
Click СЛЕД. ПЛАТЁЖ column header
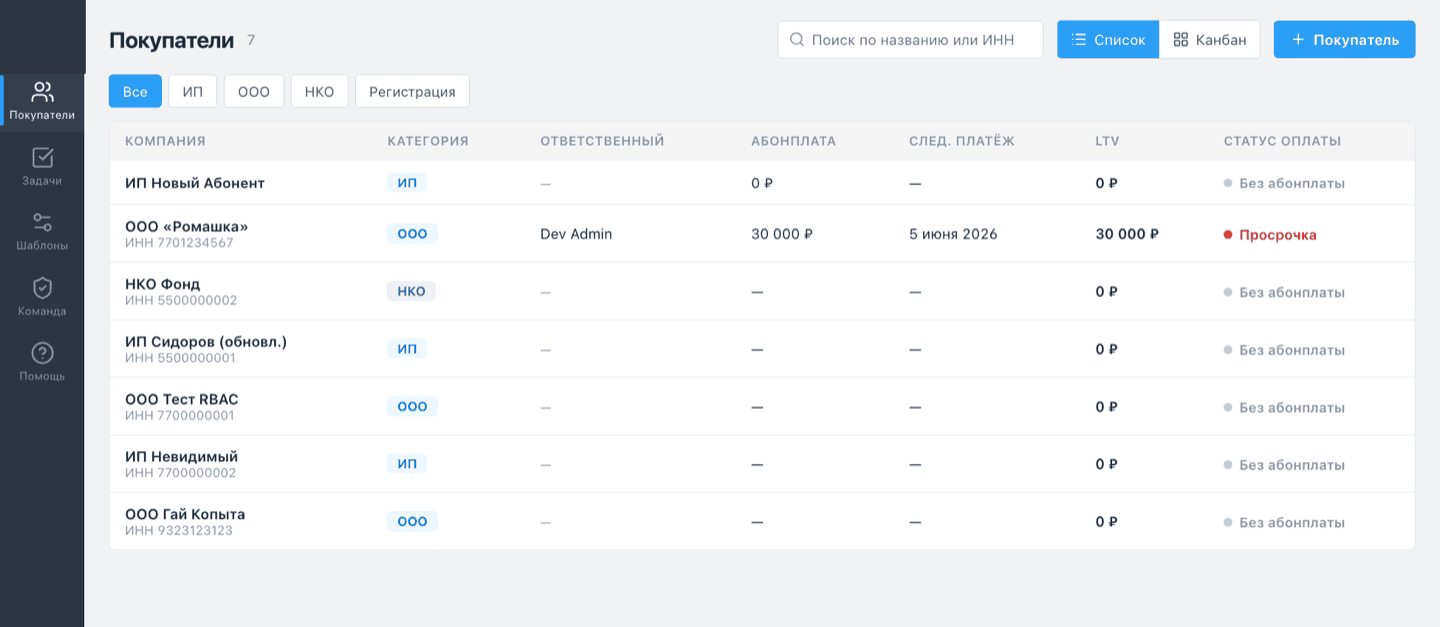(962, 141)
